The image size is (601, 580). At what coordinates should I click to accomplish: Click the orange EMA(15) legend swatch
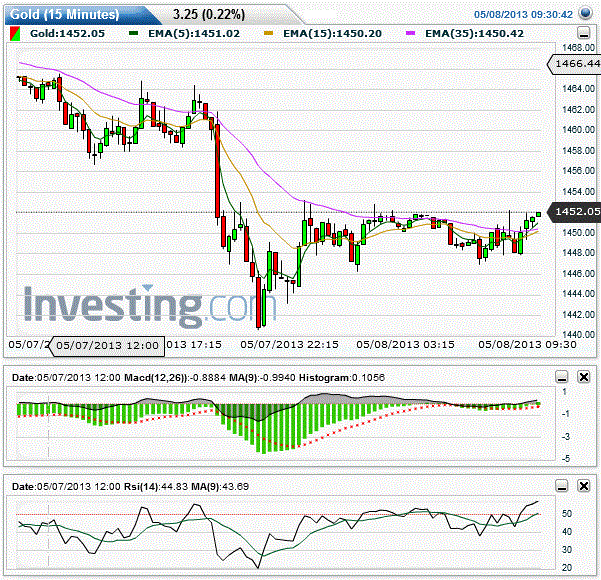point(268,33)
